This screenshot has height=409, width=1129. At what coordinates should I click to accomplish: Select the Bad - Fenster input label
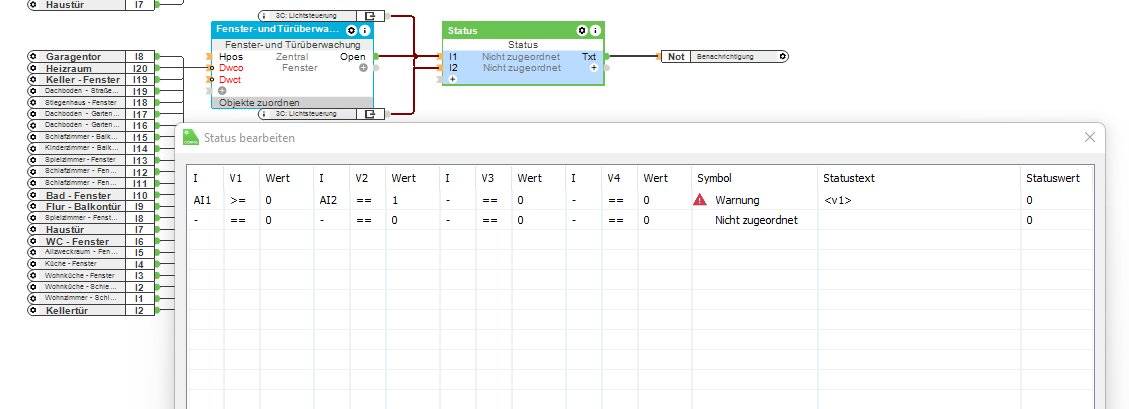[x=78, y=195]
